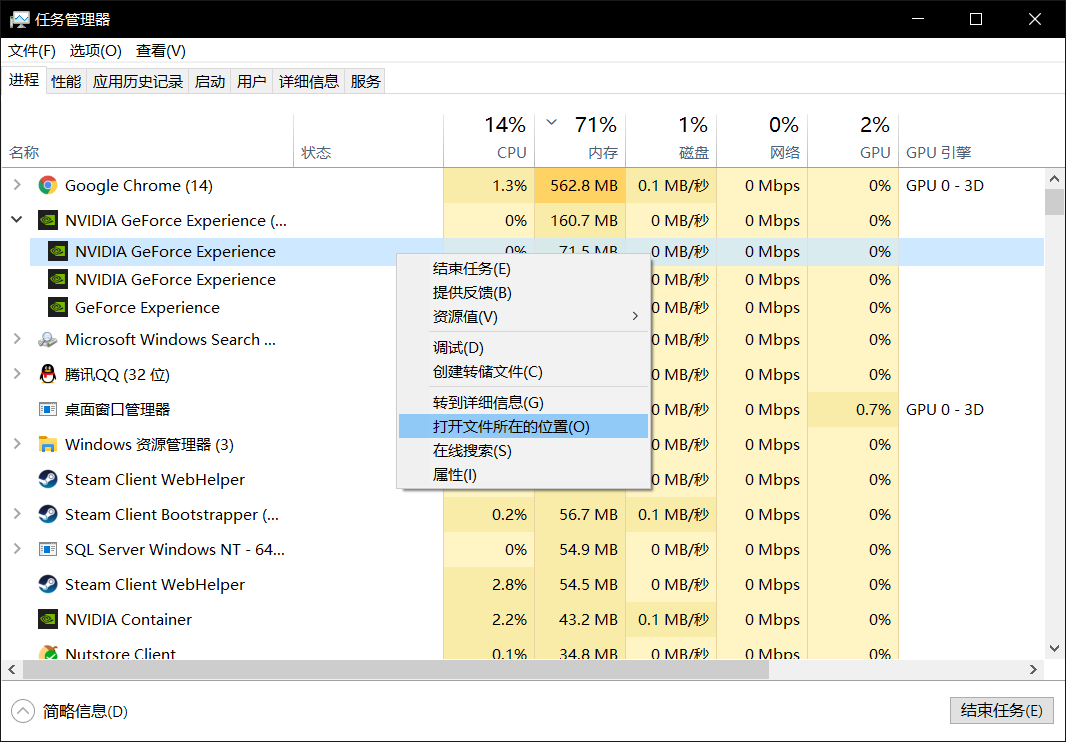Click the GeForce Experience child process icon

coord(58,307)
